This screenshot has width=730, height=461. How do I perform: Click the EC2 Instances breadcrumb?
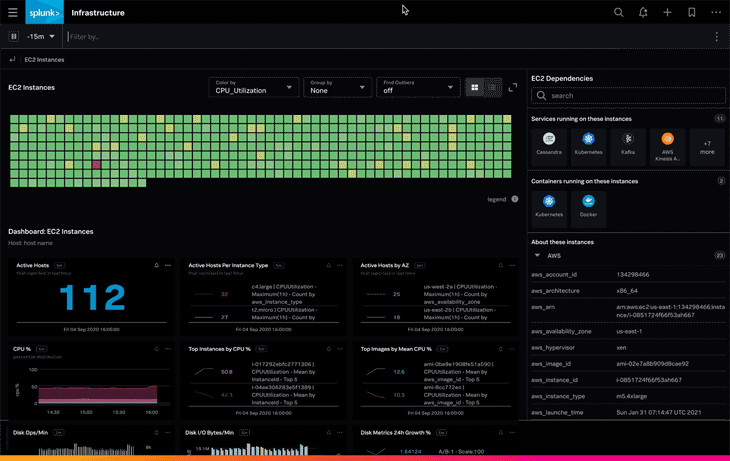[43, 60]
